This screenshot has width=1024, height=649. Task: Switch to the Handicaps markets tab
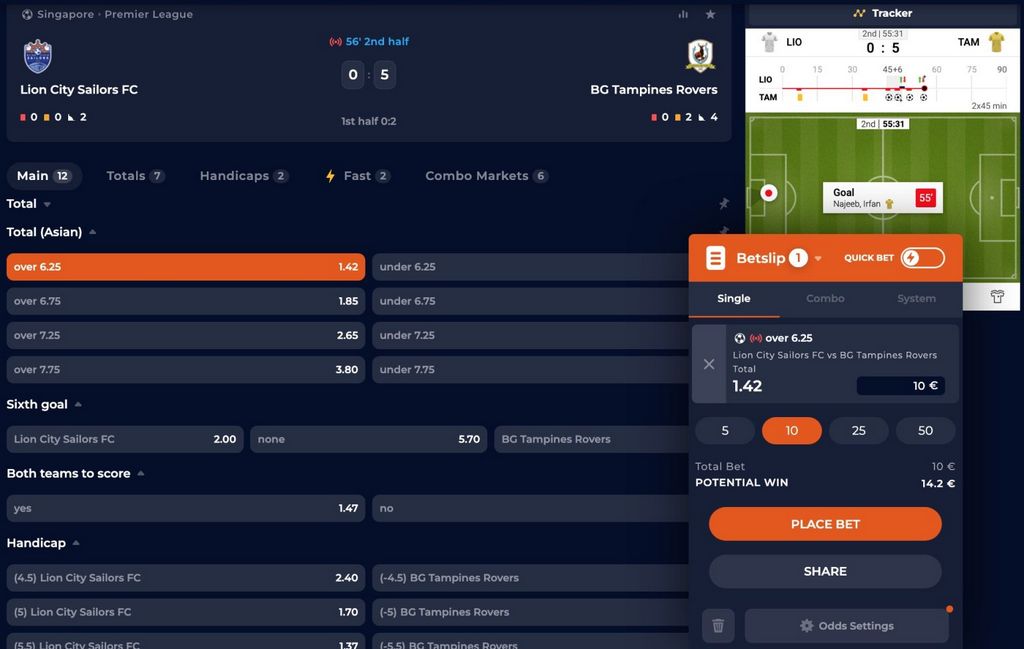coord(243,176)
